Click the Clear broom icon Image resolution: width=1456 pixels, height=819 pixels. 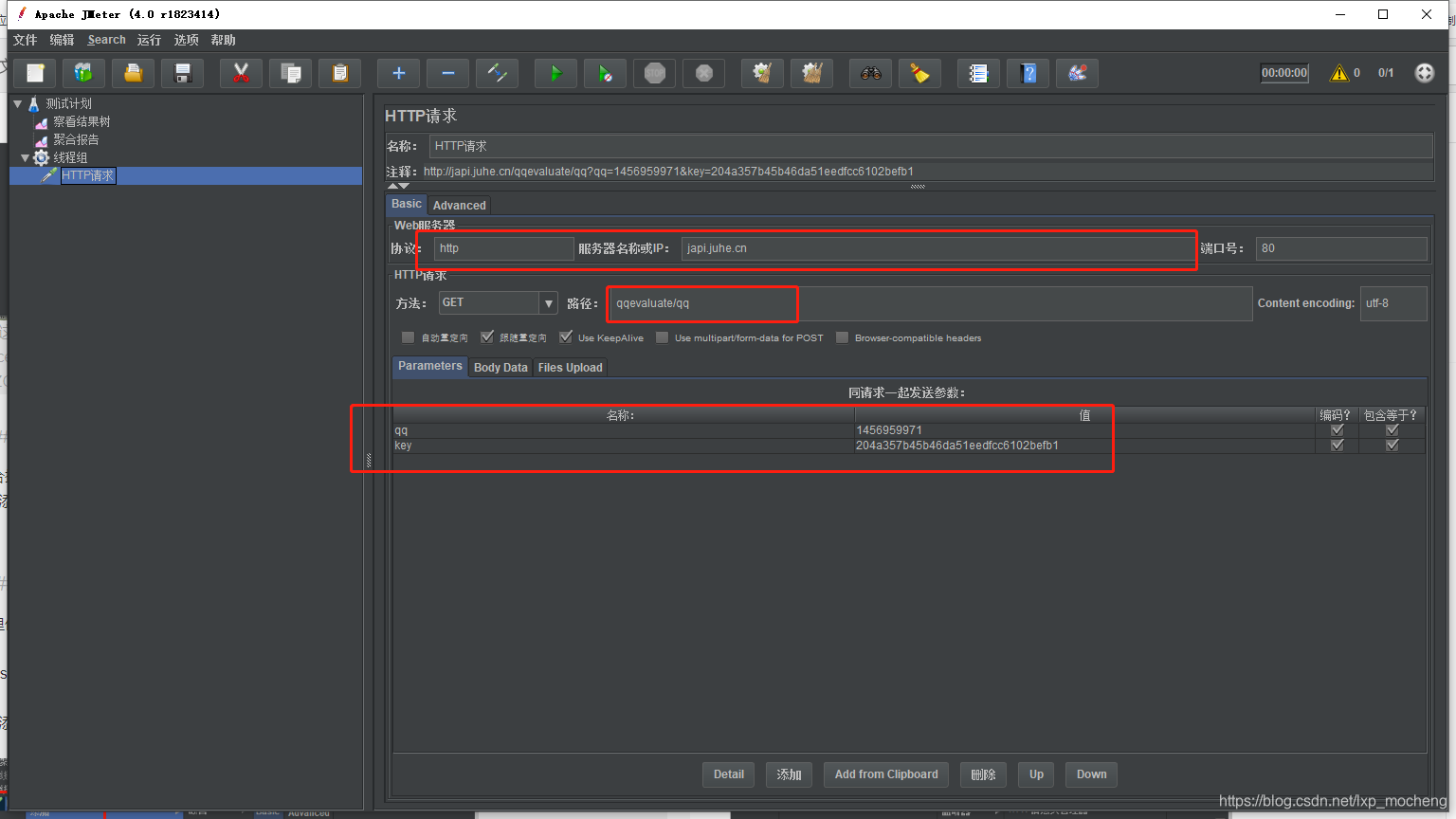762,73
